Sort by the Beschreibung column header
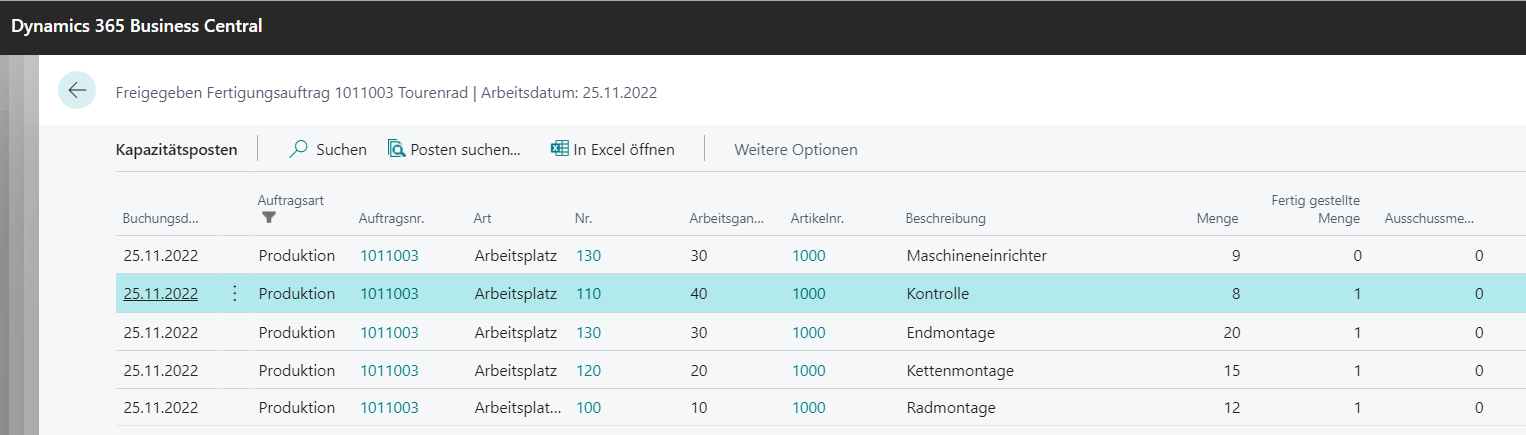The height and width of the screenshot is (435, 1526). click(x=946, y=218)
